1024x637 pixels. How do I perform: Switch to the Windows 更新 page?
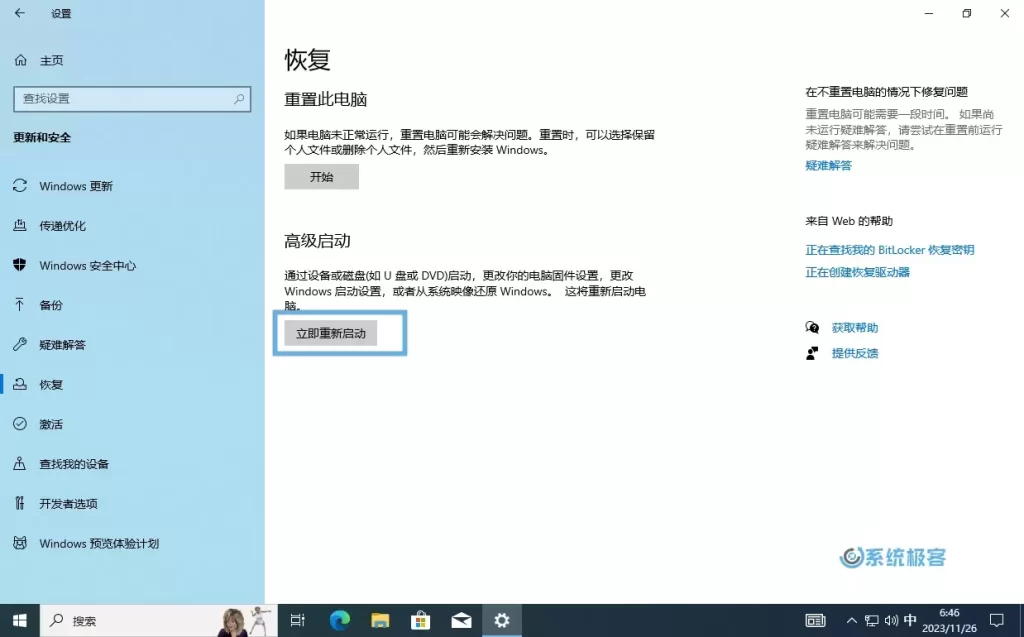(74, 185)
